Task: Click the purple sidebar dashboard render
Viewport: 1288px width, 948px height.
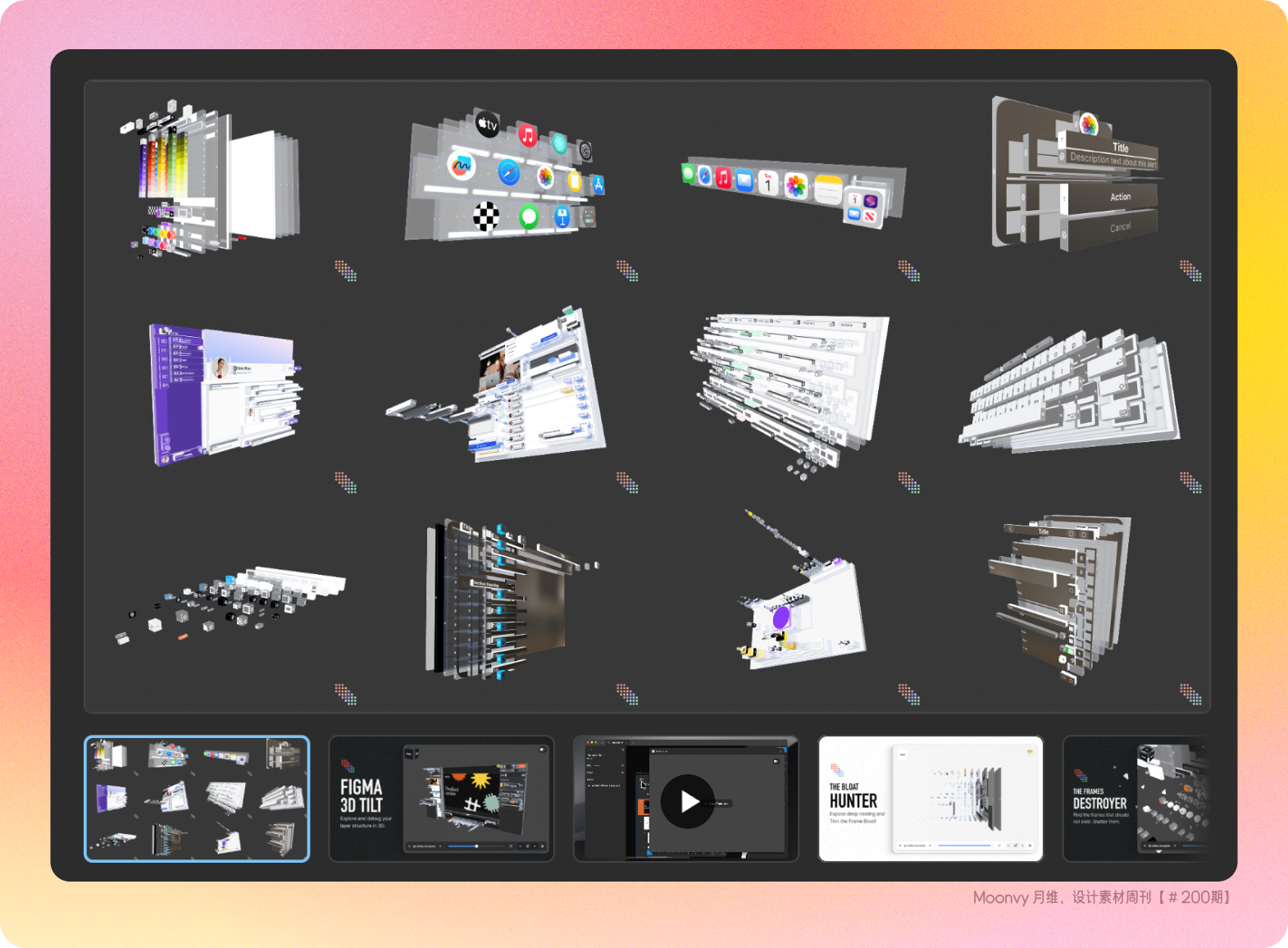Action: 221,392
